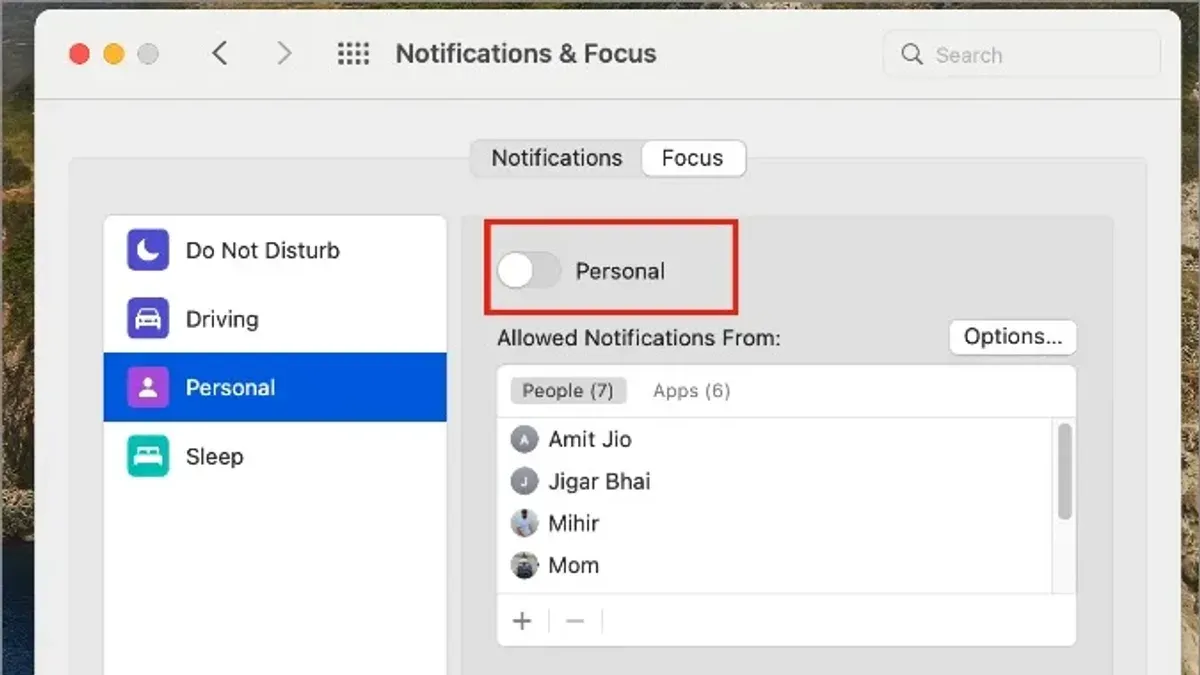Select Mihir in the list

[775, 523]
